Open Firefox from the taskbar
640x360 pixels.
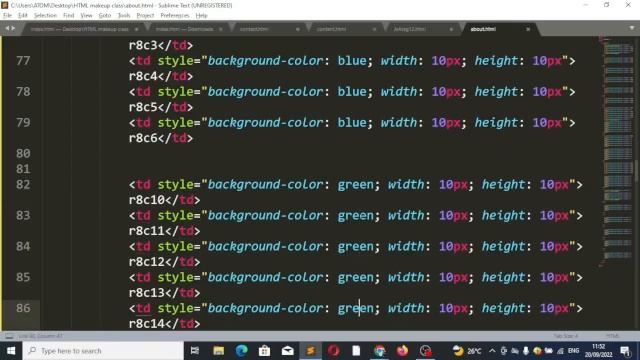click(402, 351)
